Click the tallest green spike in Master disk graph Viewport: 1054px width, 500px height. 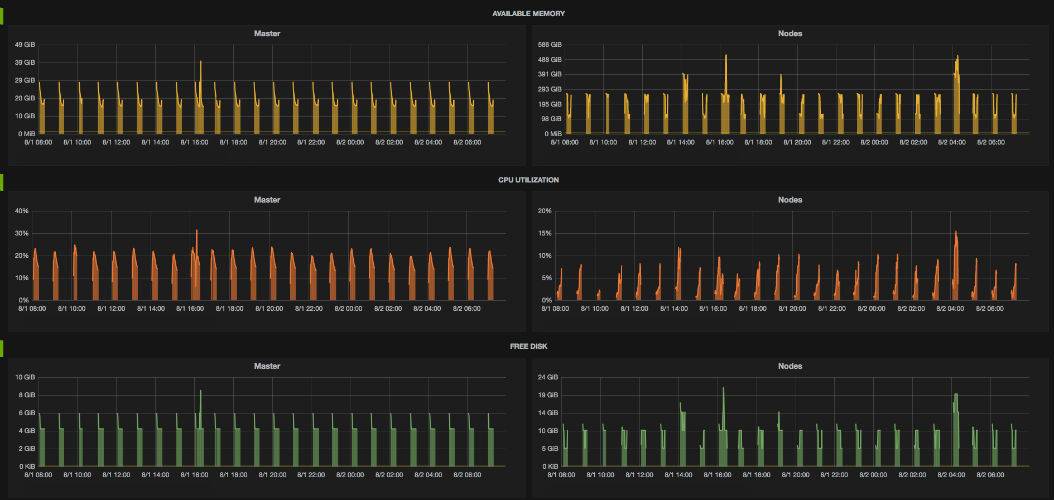pos(201,392)
